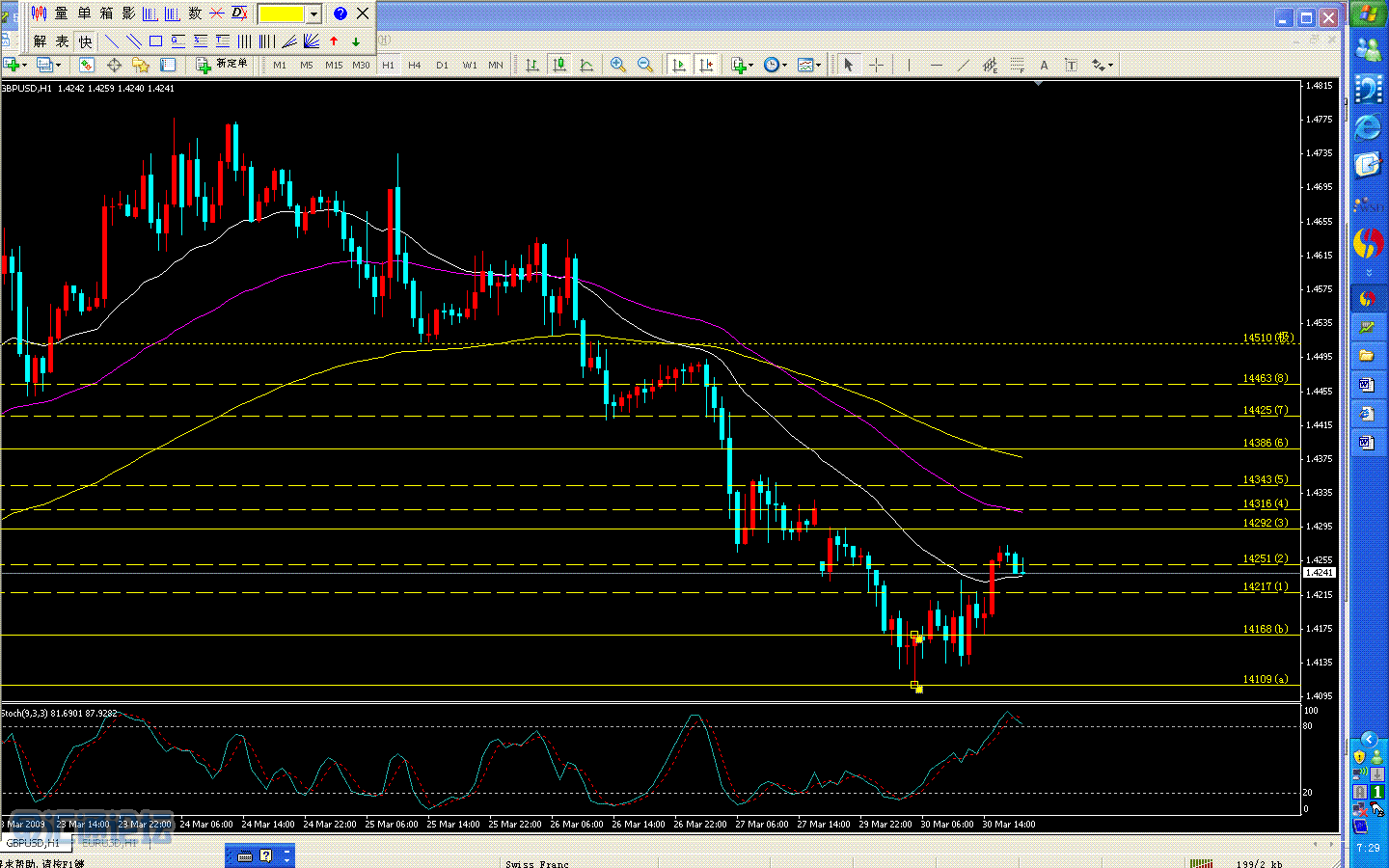Click the 新定单 new order button
The height and width of the screenshot is (868, 1389).
(222, 65)
